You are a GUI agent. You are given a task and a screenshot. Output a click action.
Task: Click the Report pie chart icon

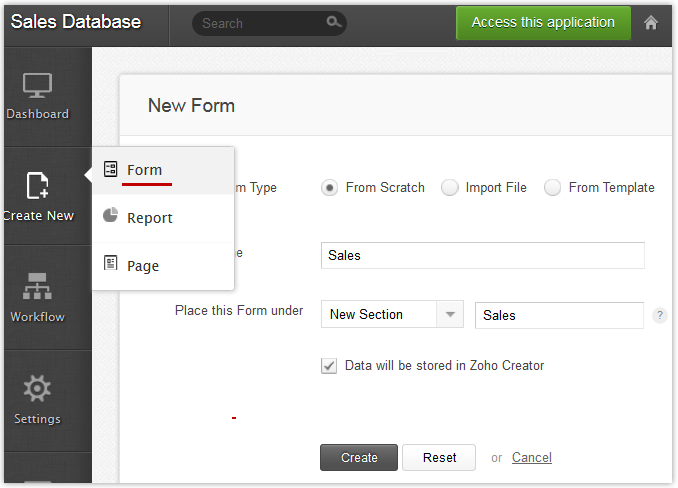[111, 217]
